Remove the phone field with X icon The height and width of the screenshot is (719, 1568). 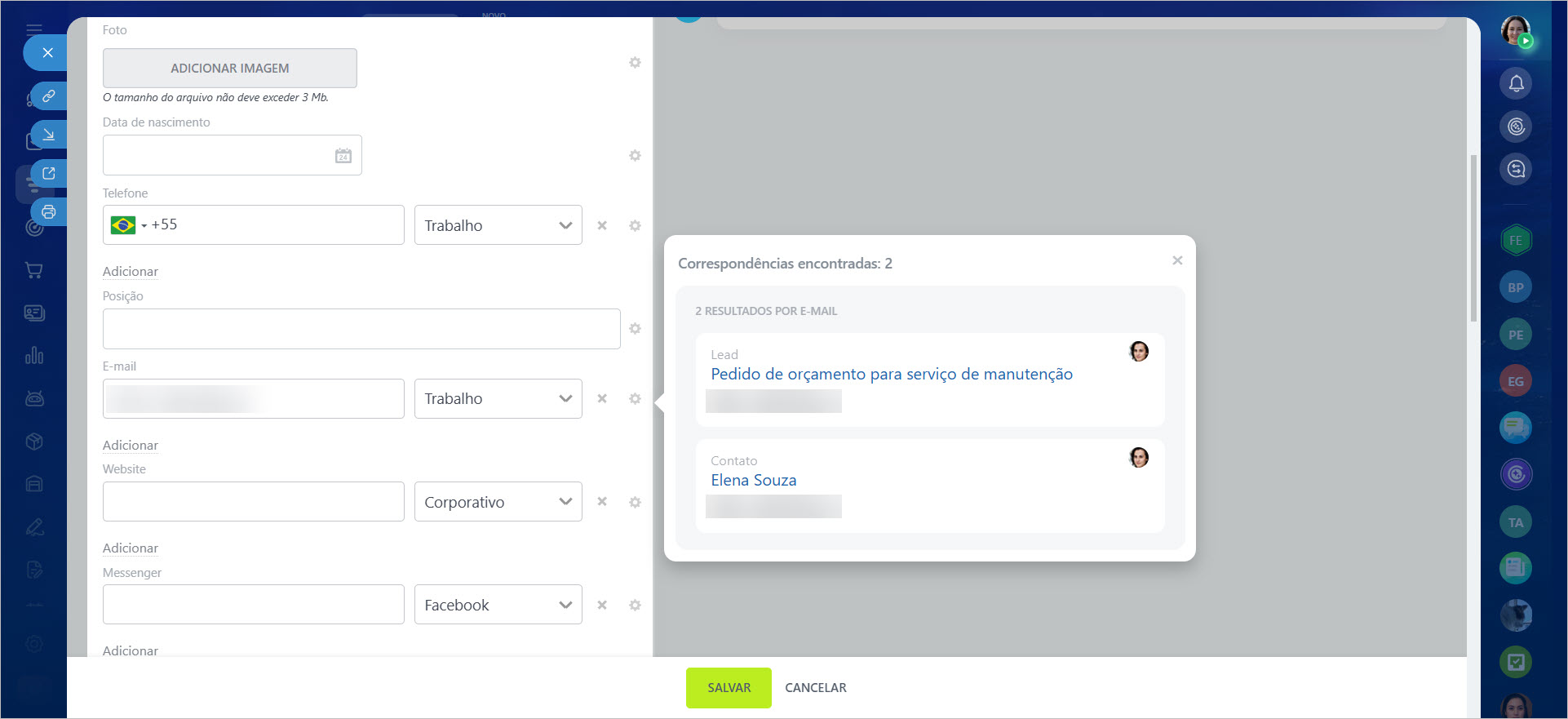coord(602,225)
